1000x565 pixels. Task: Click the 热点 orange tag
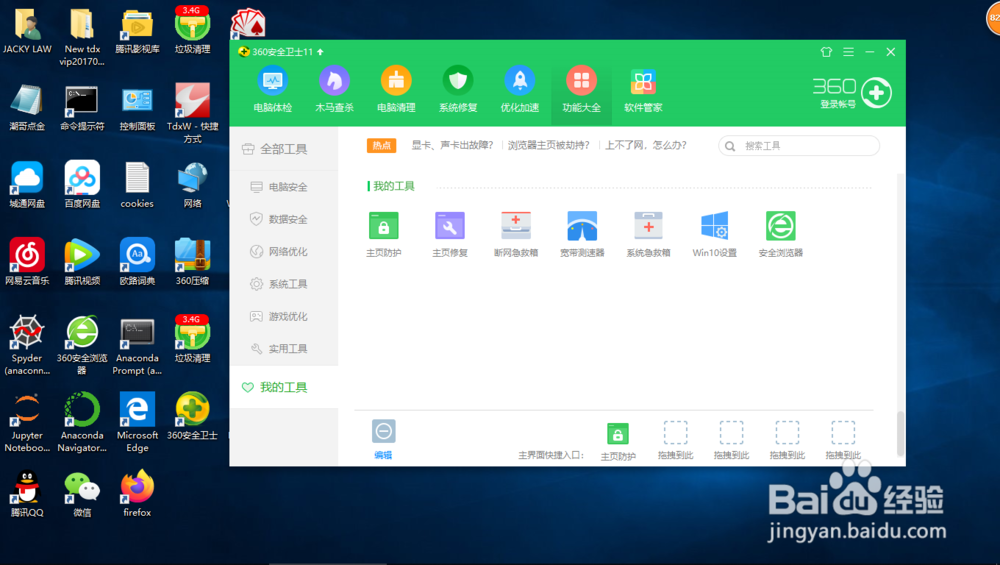[x=381, y=145]
